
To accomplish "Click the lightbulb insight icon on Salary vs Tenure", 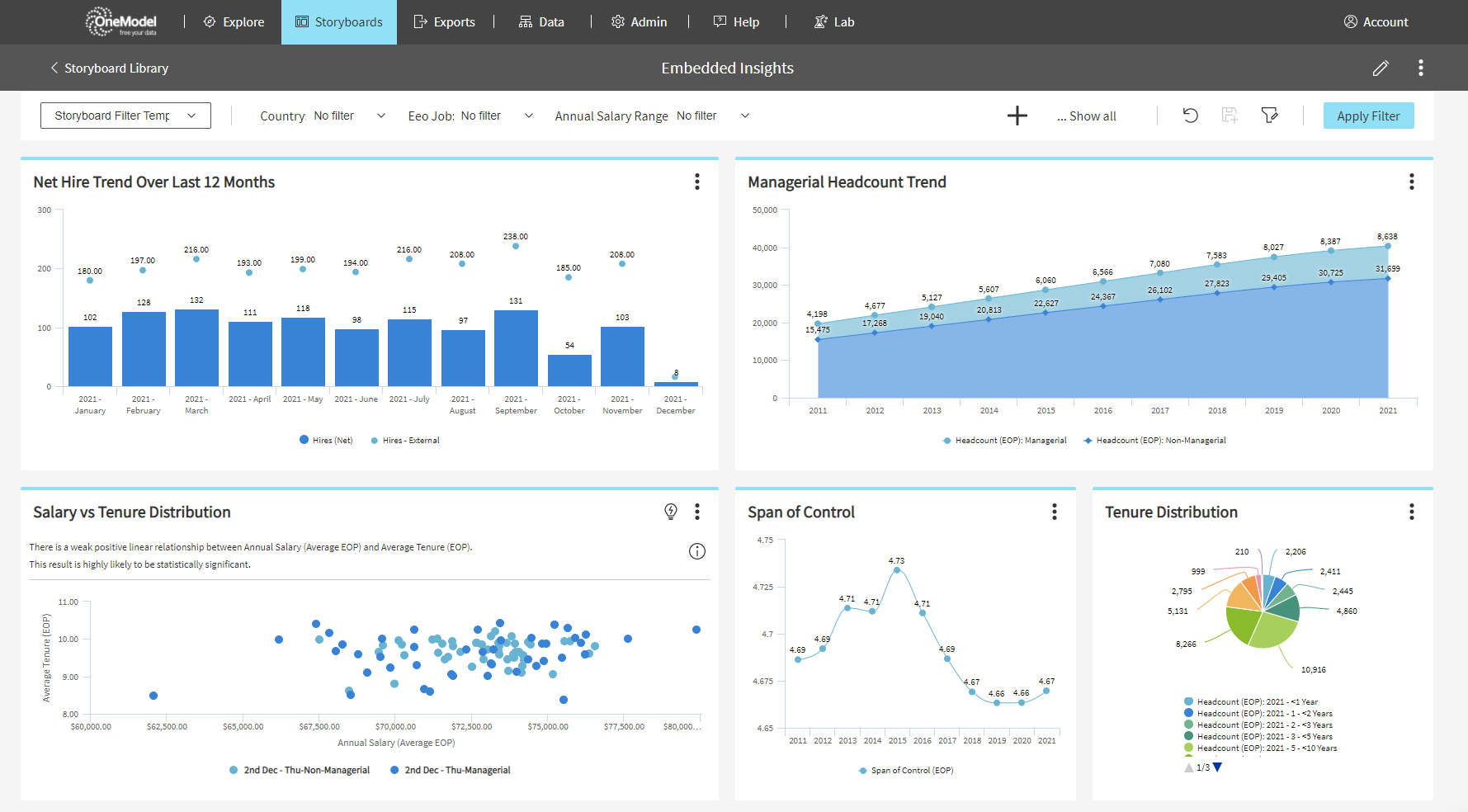I will (x=671, y=511).
